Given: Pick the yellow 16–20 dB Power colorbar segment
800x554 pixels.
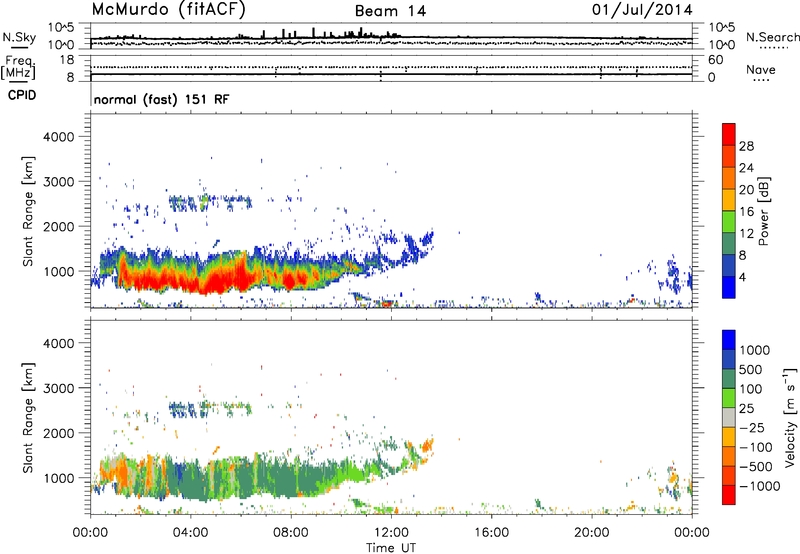Looking at the screenshot, I should (729, 200).
